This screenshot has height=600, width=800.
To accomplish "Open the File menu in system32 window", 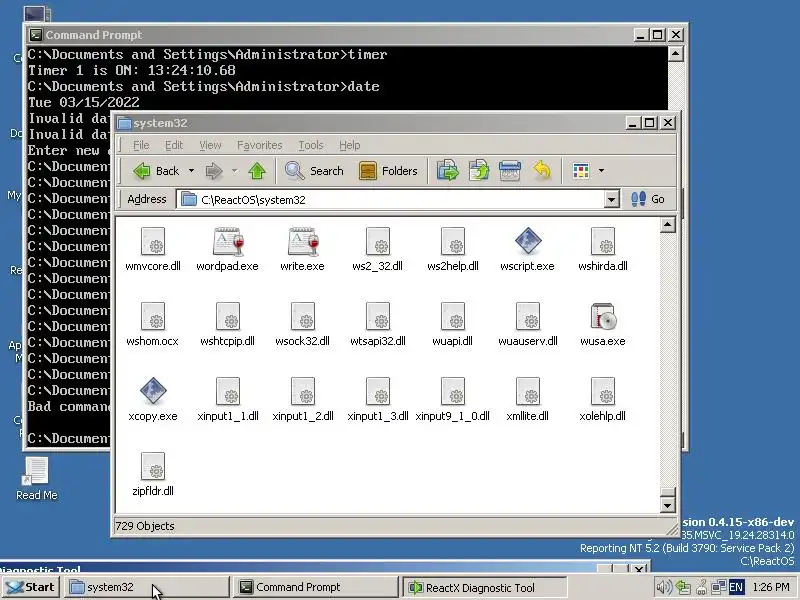I will (141, 145).
